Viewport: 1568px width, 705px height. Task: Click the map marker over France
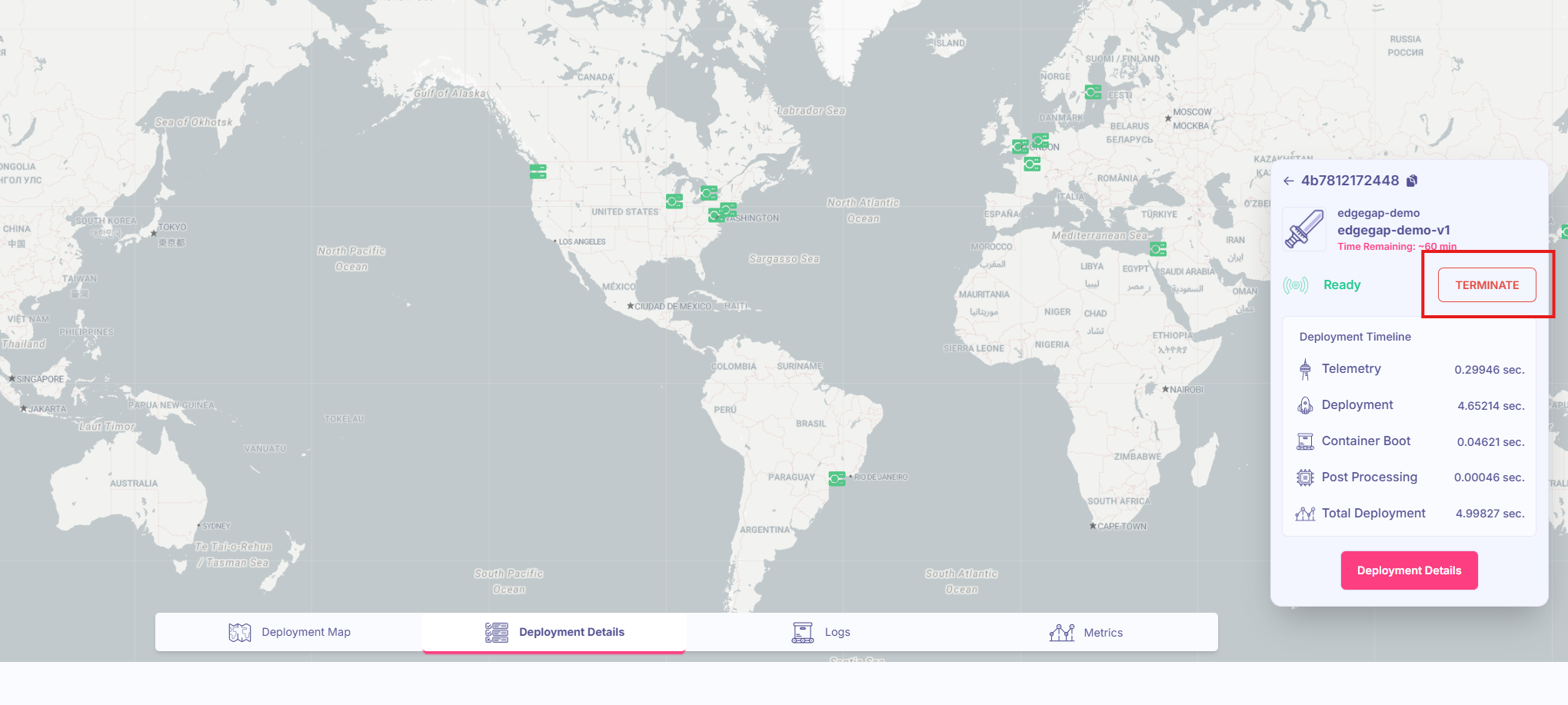click(x=1032, y=164)
